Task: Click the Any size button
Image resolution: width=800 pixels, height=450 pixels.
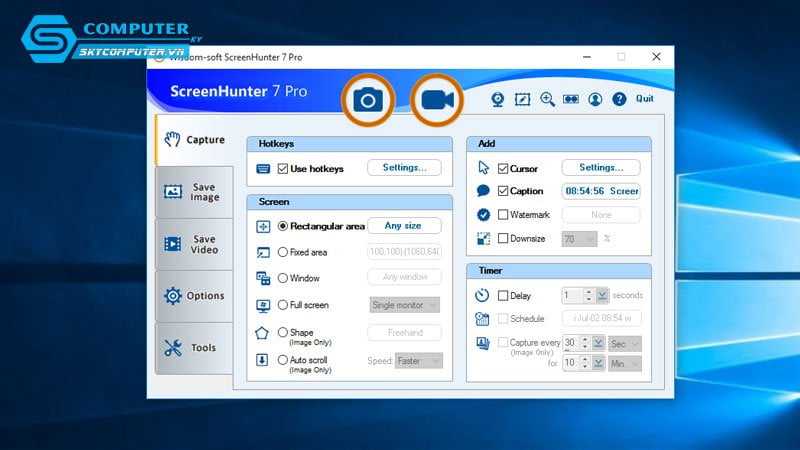Action: 405,226
